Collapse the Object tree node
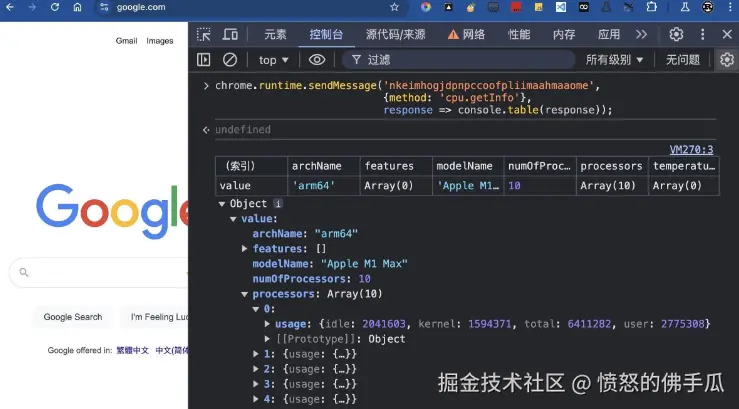 [222, 204]
